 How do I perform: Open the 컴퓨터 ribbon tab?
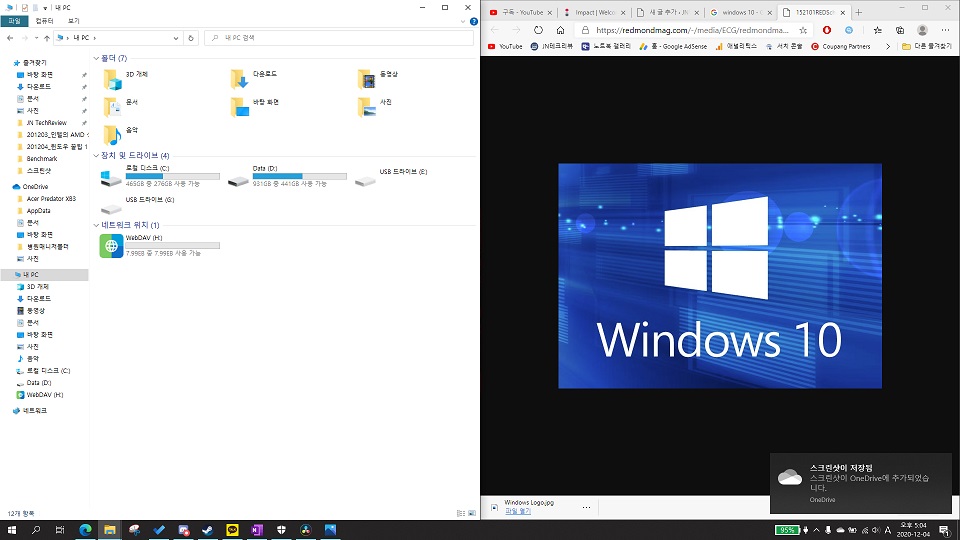(44, 21)
